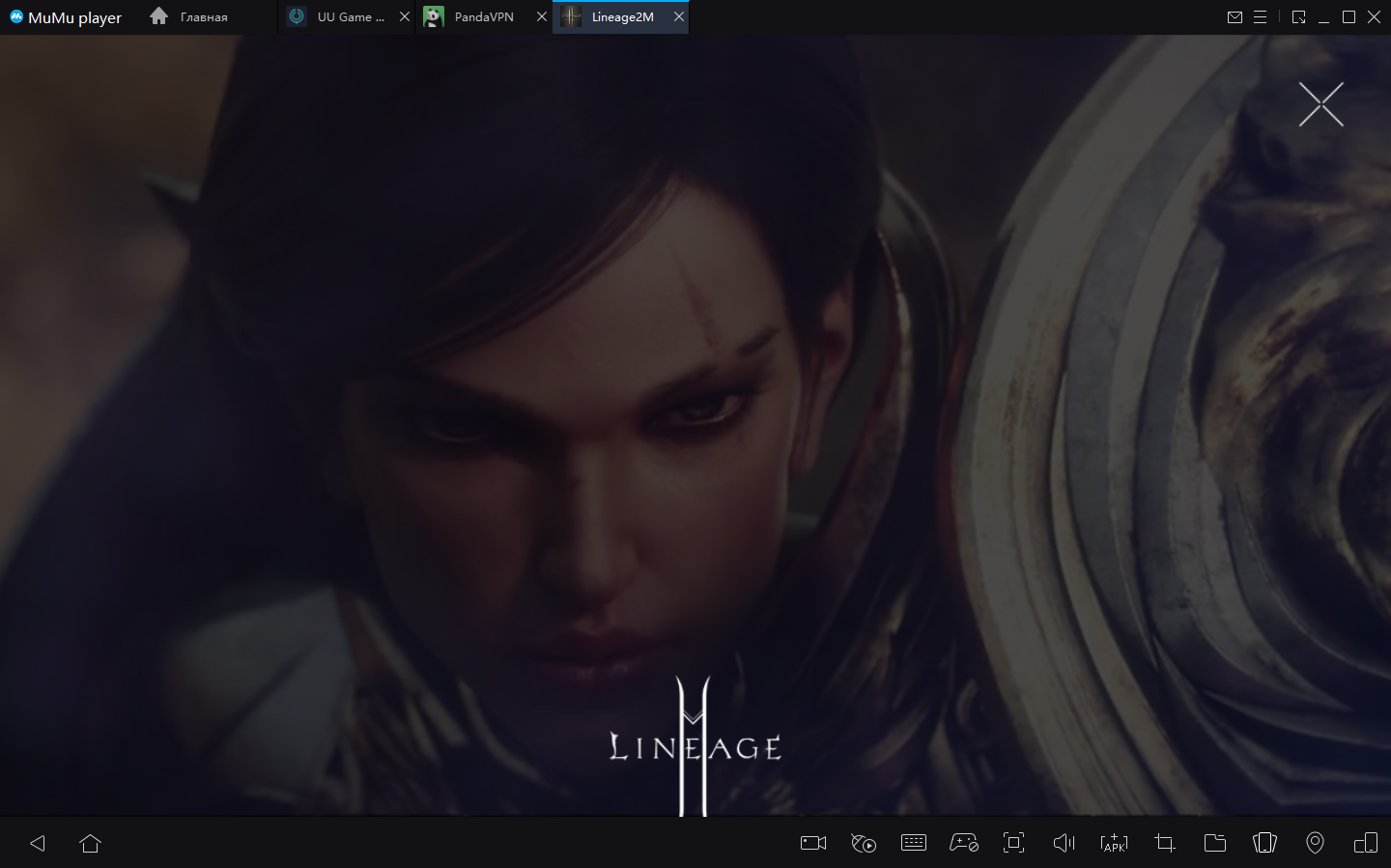
Task: Install an APK file
Action: [1114, 843]
